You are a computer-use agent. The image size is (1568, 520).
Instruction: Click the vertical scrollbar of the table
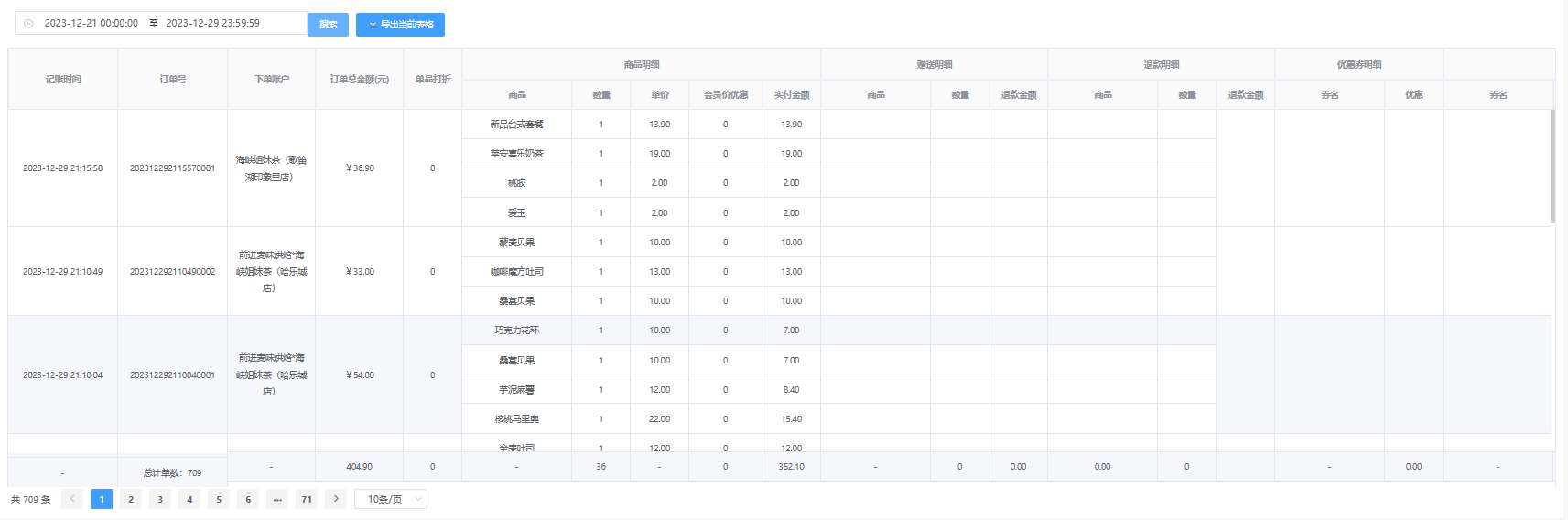pos(1552,167)
